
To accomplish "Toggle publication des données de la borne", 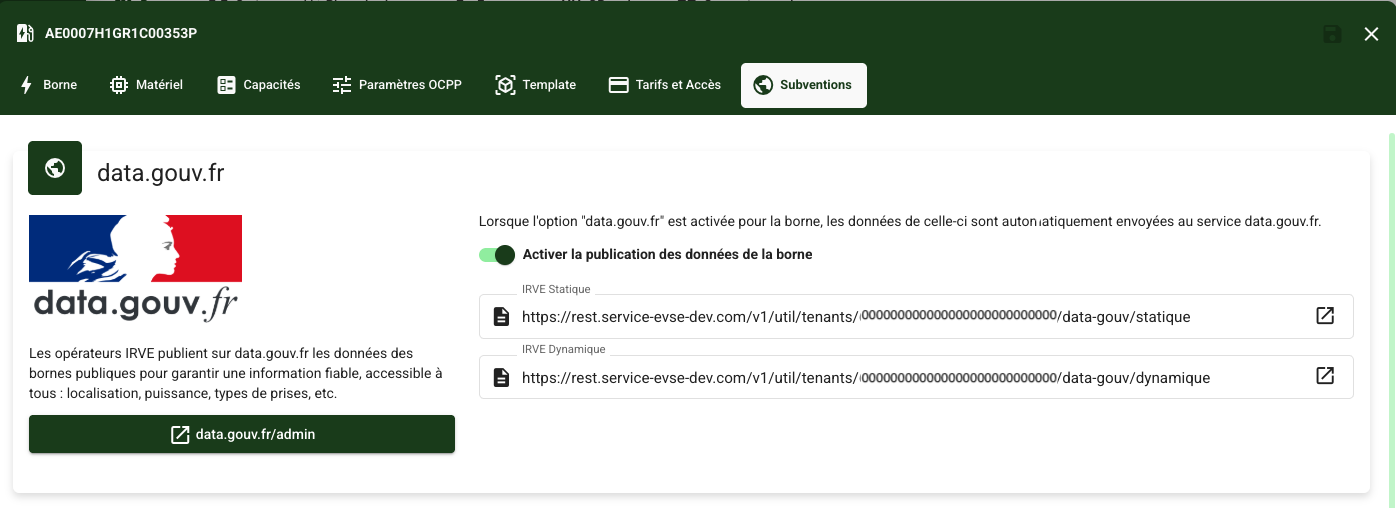I will click(x=497, y=255).
